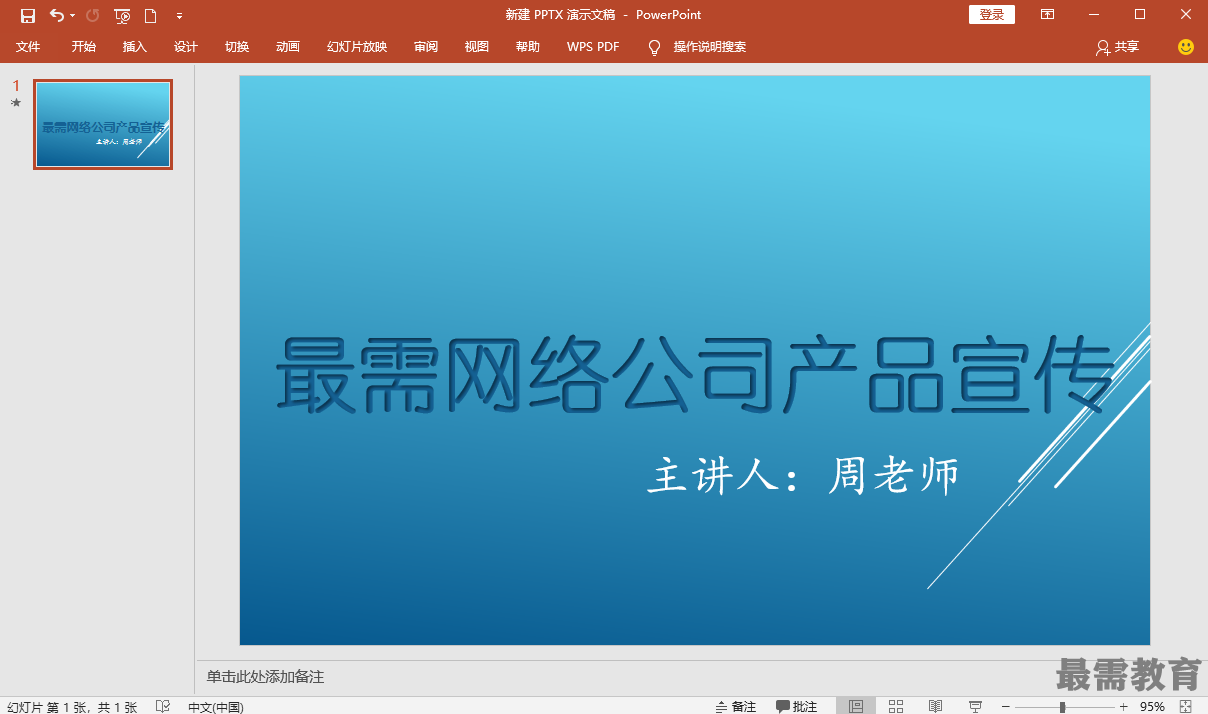Open the 切换 ribbon tab
This screenshot has width=1208, height=714.
point(237,47)
